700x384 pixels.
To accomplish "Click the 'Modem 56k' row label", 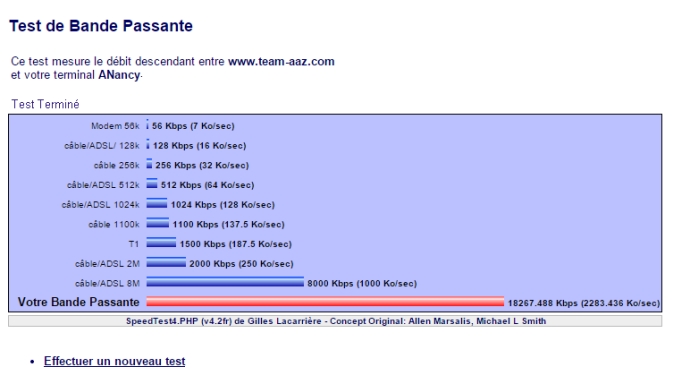I will tap(115, 126).
